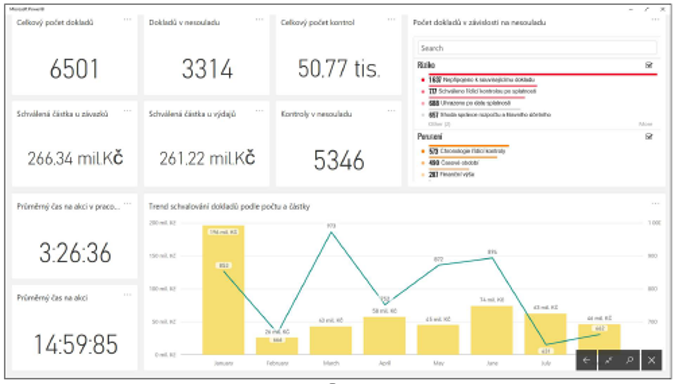Click the 973 line peak above March
Viewport: 676px width, 384px height.
coord(331,232)
